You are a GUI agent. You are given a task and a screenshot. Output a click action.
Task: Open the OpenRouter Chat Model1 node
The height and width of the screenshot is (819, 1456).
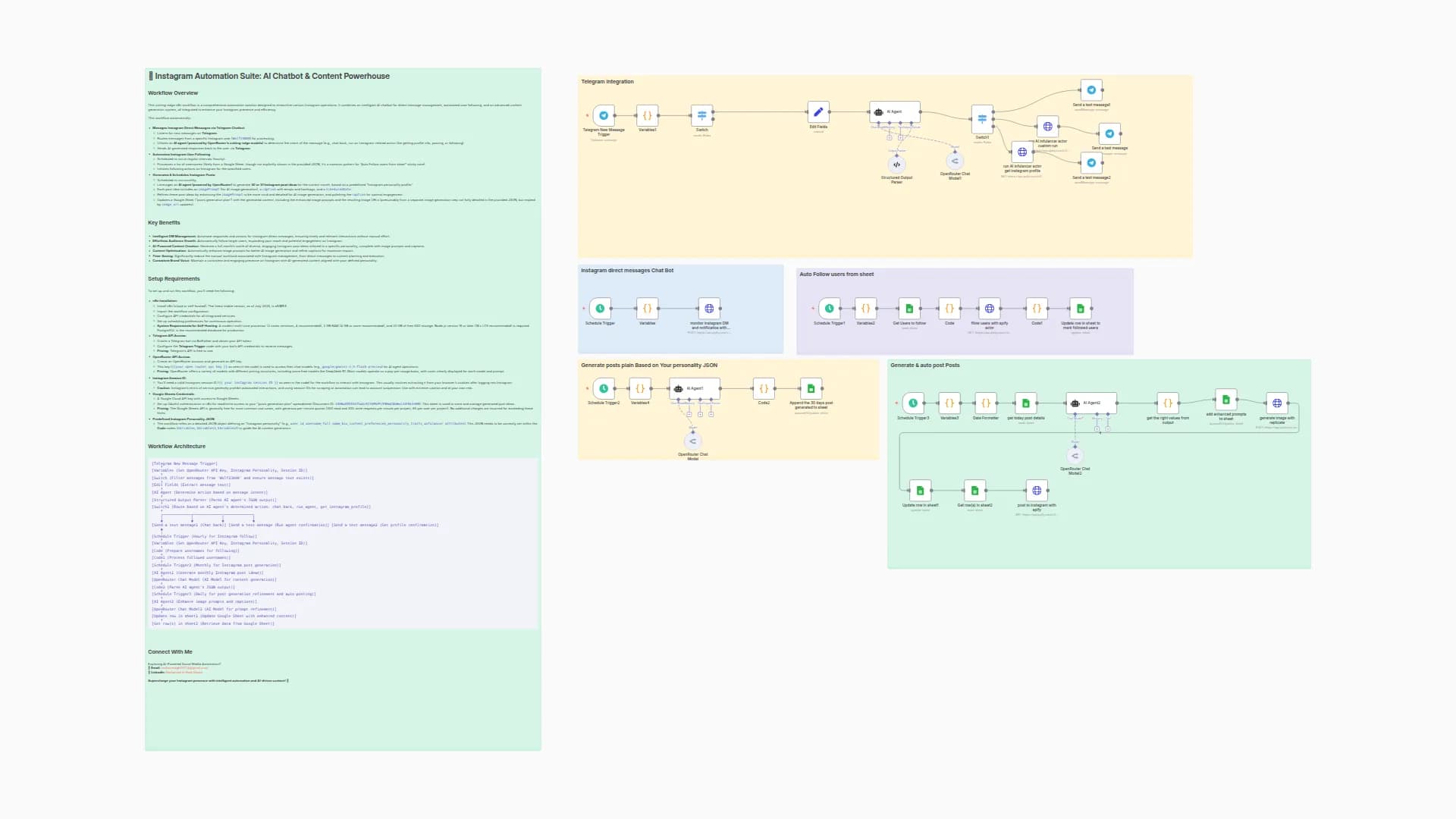954,161
